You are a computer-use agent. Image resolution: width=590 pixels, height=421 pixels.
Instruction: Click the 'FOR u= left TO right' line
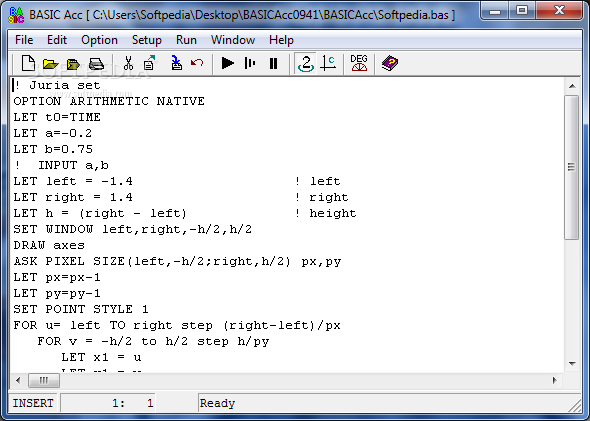[x=177, y=325]
